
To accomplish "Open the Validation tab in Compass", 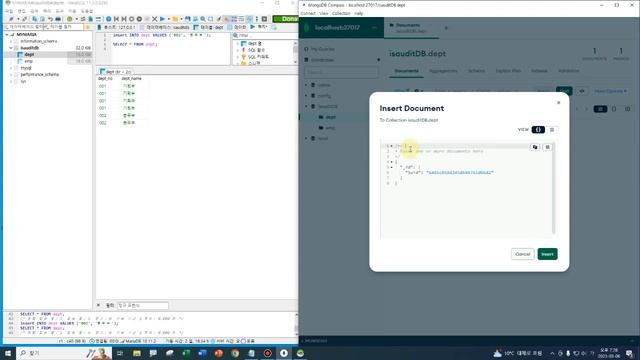I will 569,71.
